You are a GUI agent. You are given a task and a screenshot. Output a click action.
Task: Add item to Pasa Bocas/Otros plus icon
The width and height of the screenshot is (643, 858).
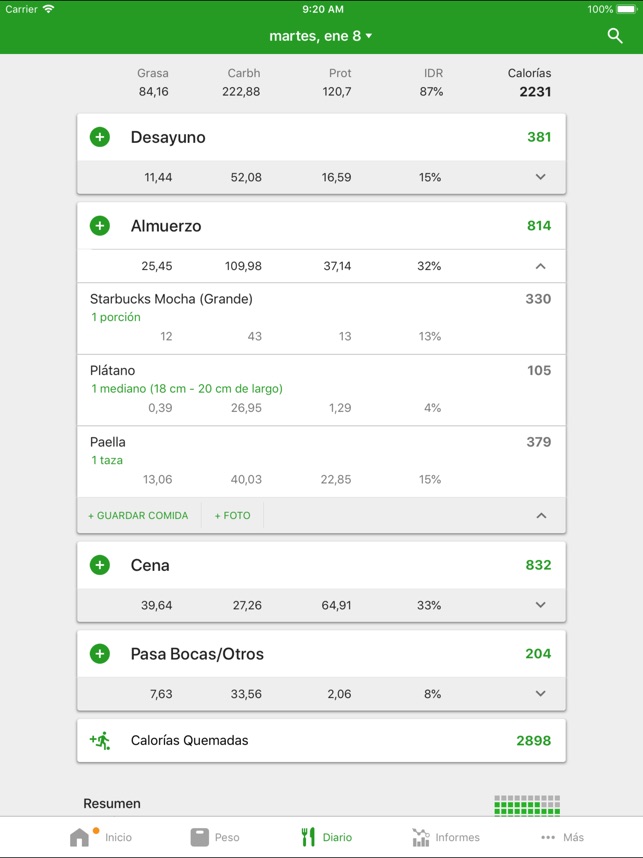[100, 653]
